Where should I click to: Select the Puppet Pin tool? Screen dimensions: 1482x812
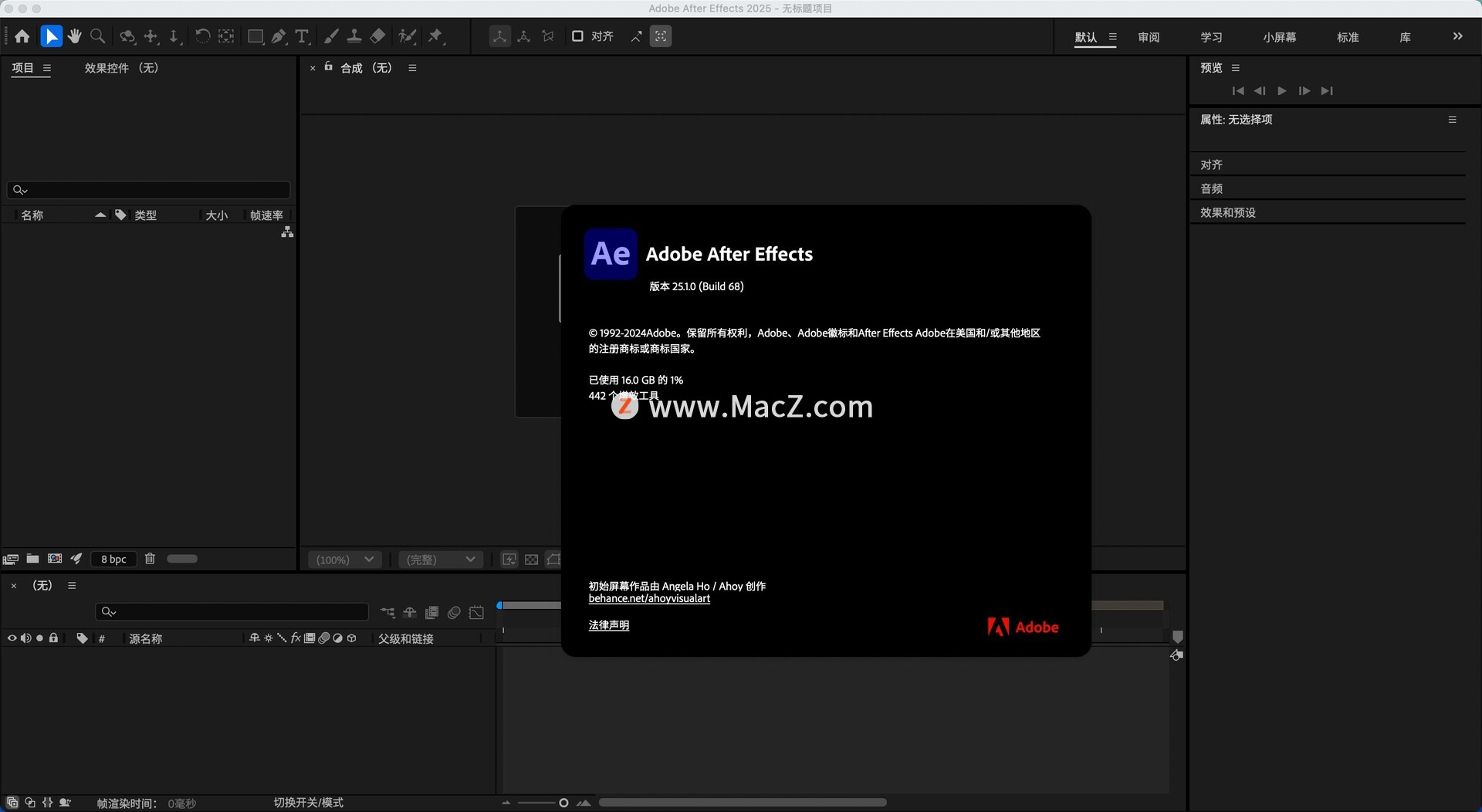coord(436,36)
